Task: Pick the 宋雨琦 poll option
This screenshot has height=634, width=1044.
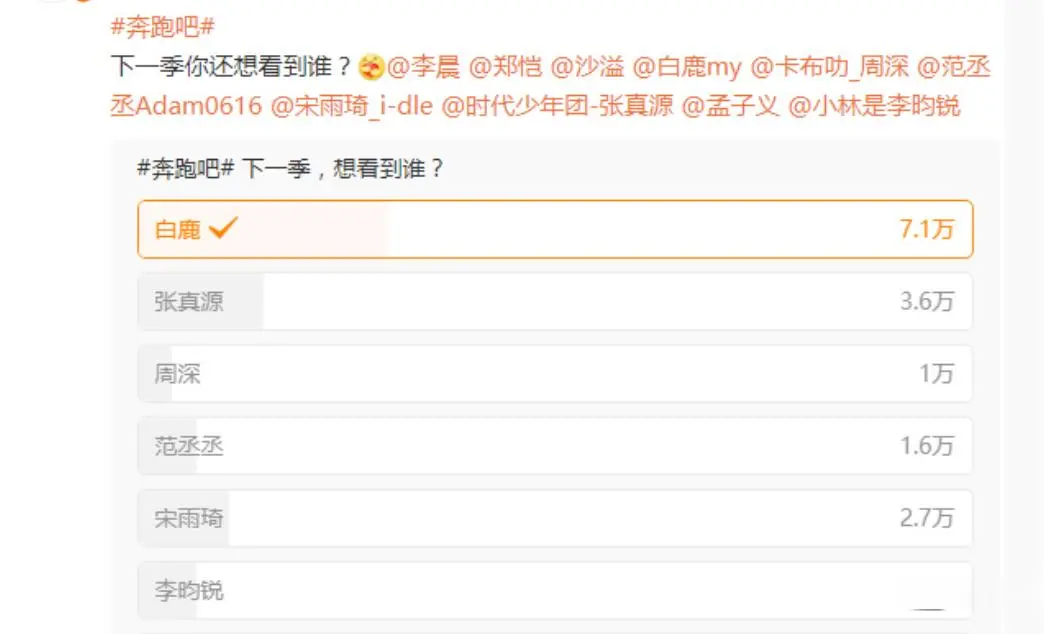Action: pos(555,518)
